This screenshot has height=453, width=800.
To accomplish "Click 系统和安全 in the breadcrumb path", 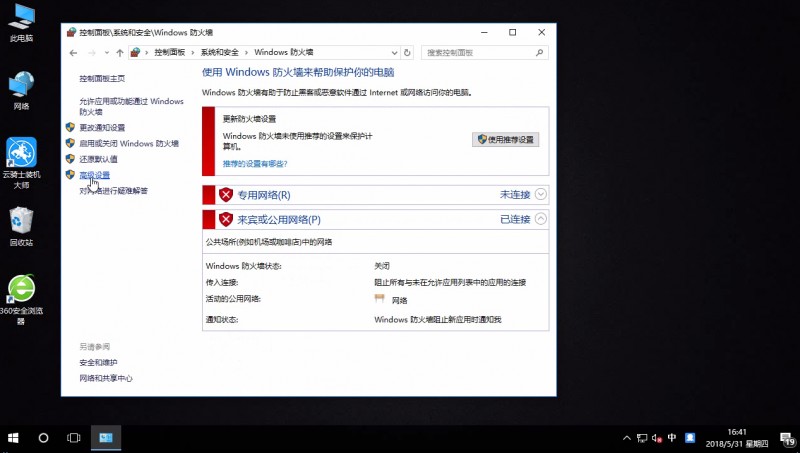I will (x=219, y=53).
